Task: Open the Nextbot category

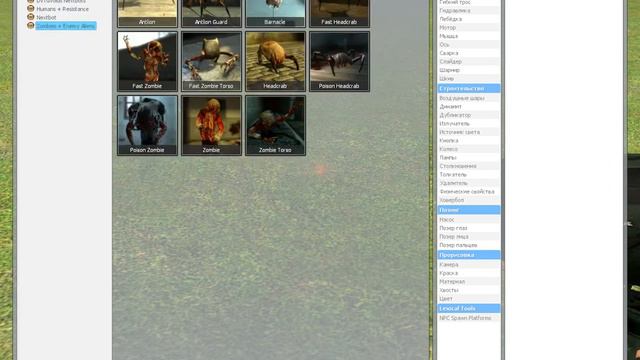Action: (46, 18)
